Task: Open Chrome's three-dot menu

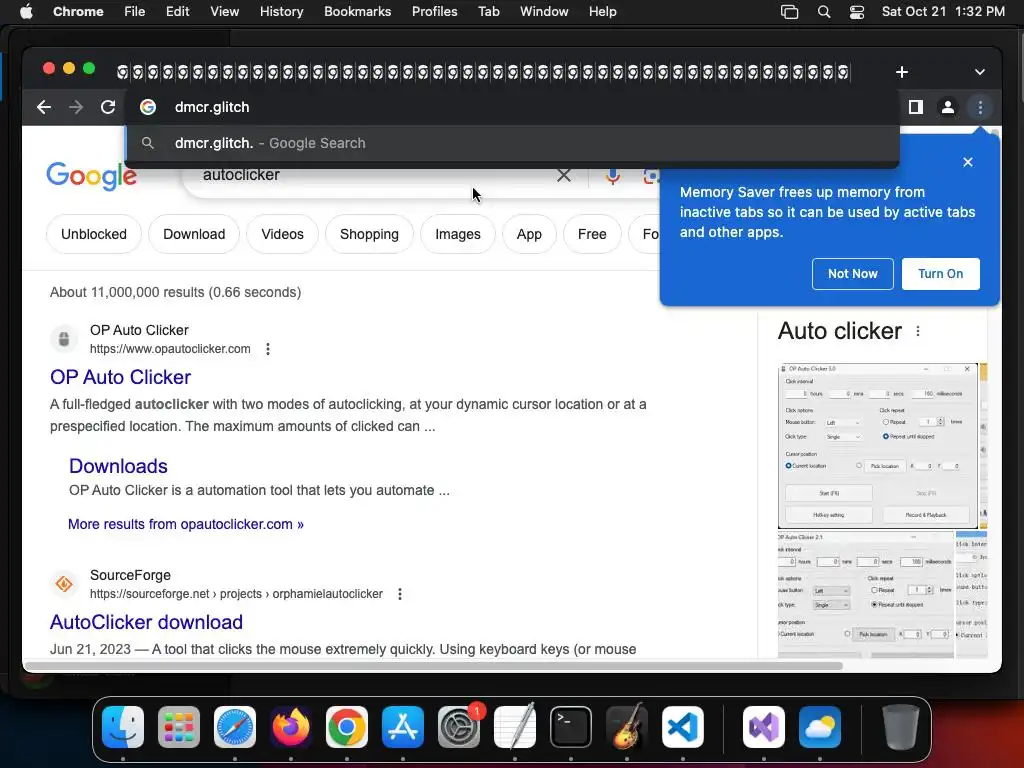Action: [980, 107]
